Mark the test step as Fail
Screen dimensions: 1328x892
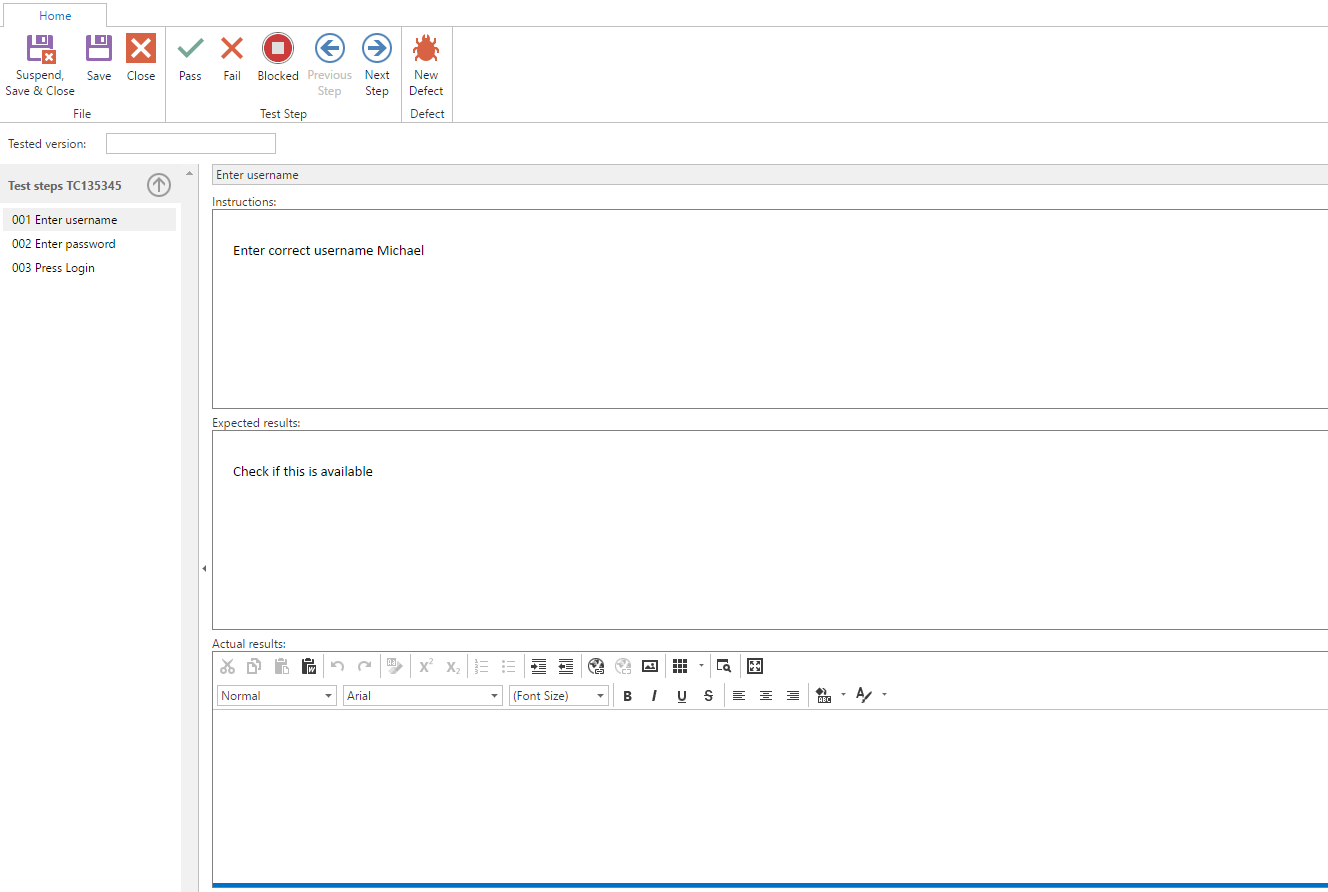point(232,58)
